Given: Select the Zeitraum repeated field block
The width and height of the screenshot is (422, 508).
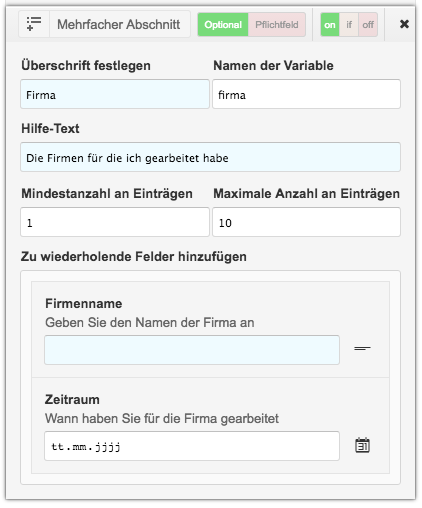Looking at the screenshot, I should (210, 425).
